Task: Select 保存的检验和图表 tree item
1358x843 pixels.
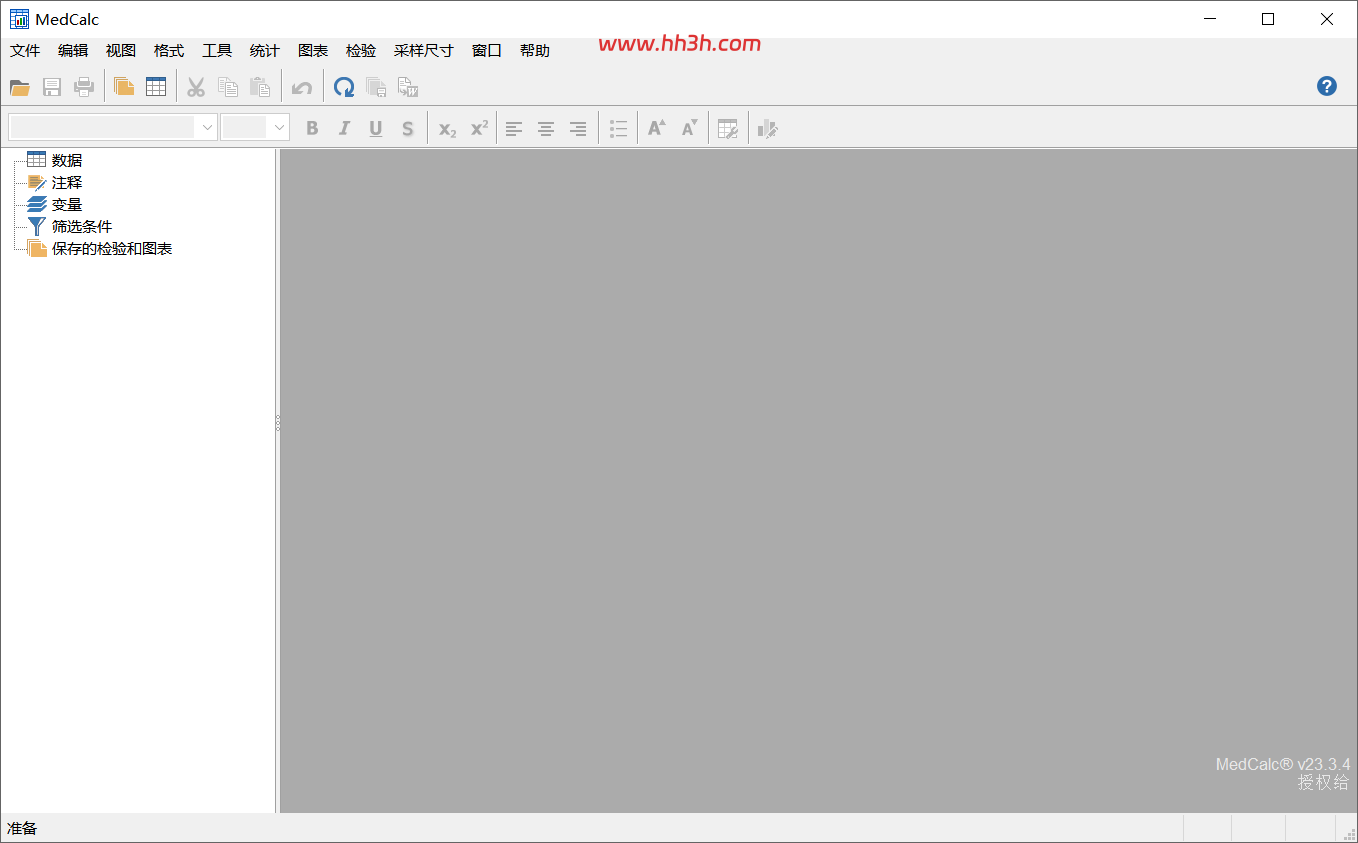Action: pos(112,249)
